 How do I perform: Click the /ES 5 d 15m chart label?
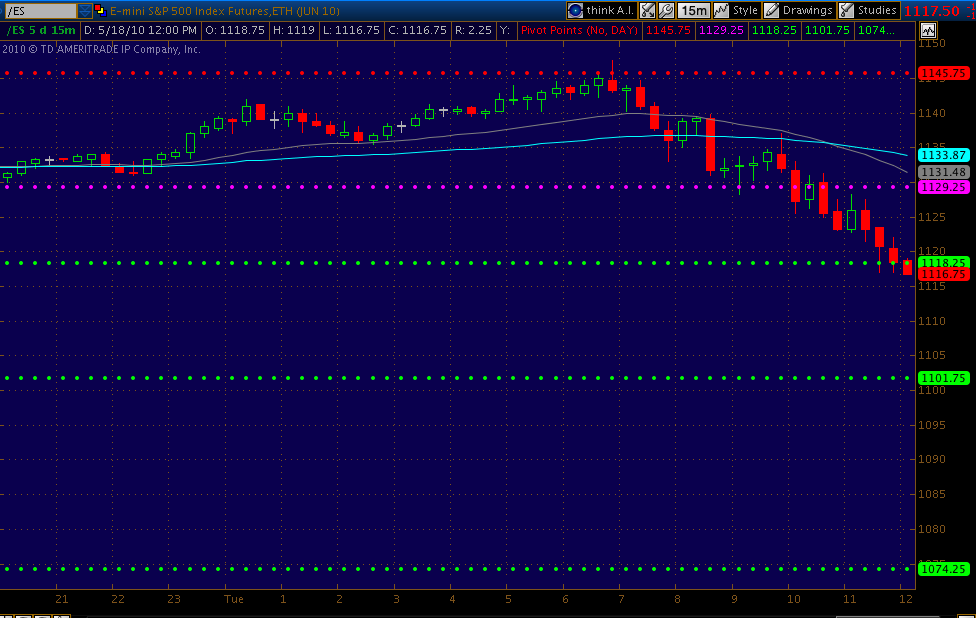tap(40, 30)
